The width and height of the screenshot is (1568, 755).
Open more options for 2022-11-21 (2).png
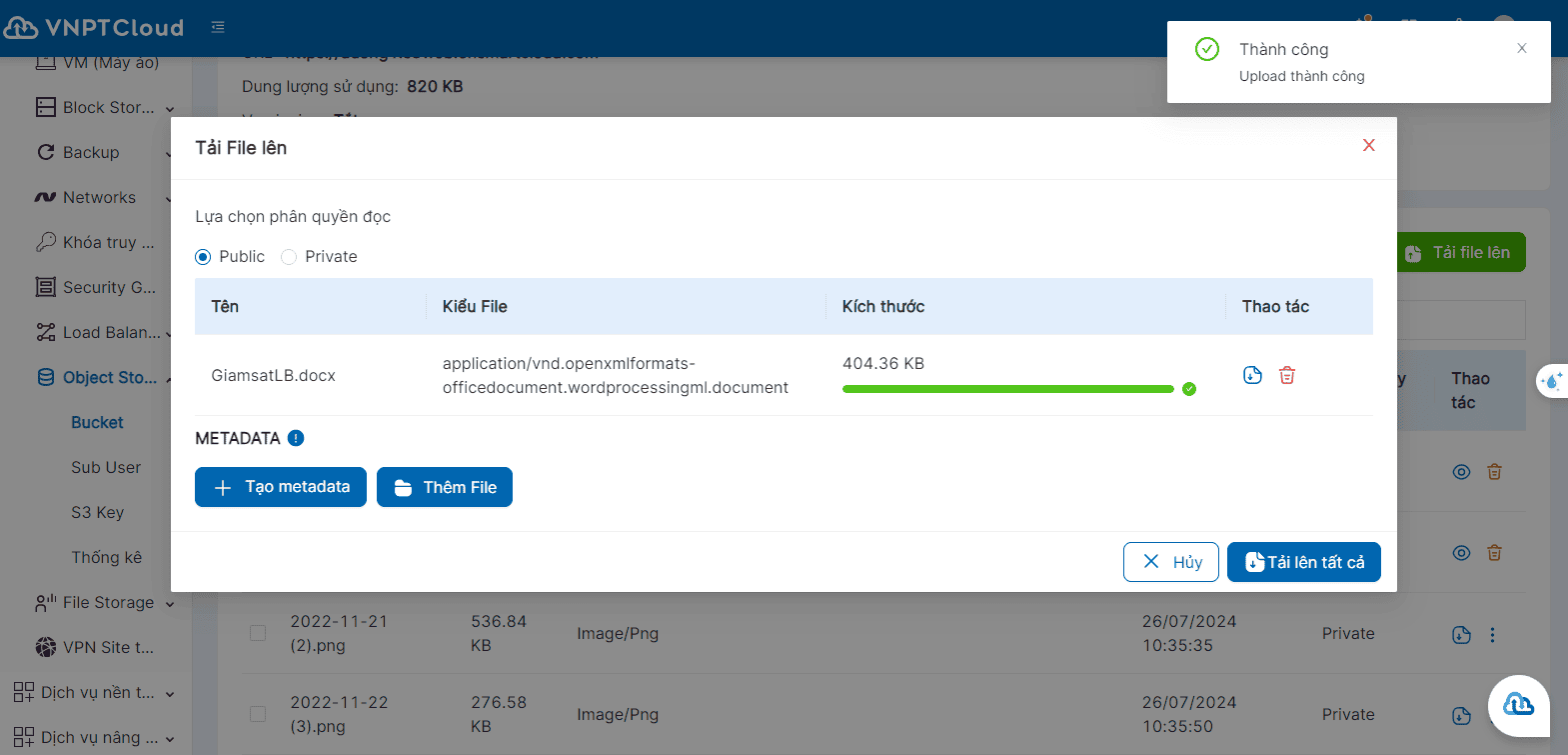1493,634
